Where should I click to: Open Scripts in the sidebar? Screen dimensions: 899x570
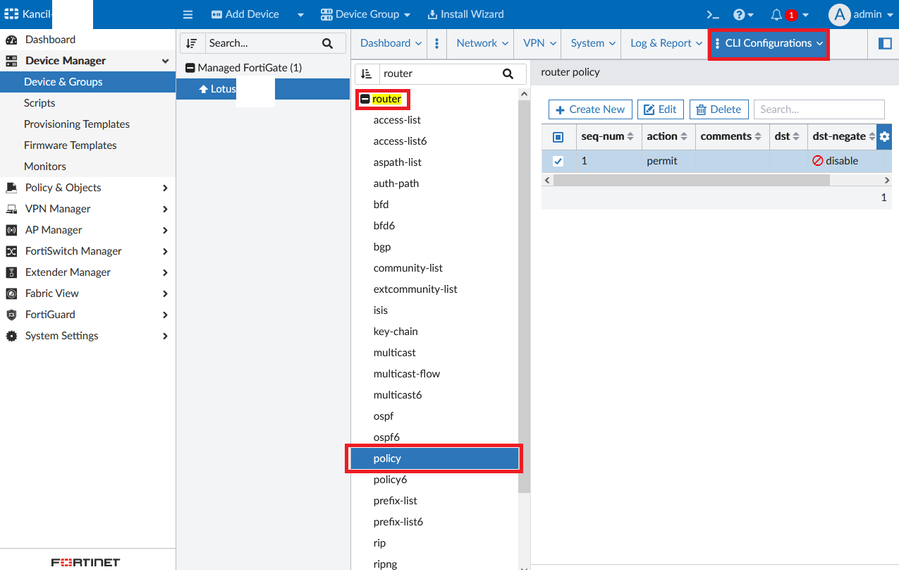point(40,103)
